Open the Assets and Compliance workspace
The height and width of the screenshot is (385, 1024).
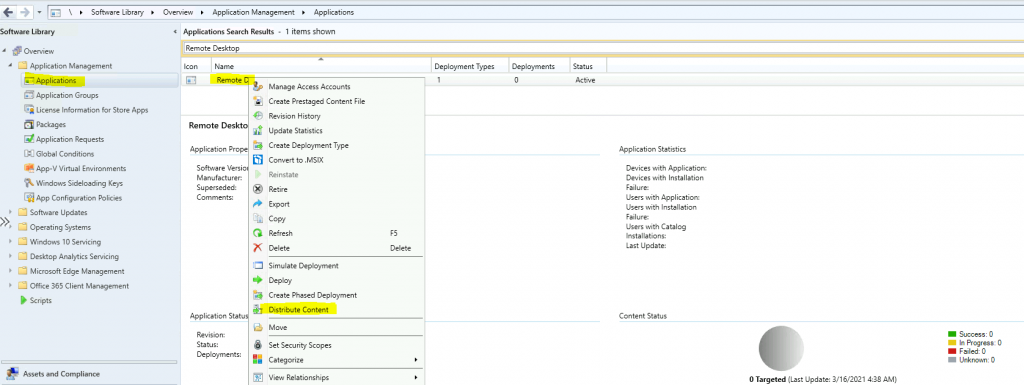point(61,374)
